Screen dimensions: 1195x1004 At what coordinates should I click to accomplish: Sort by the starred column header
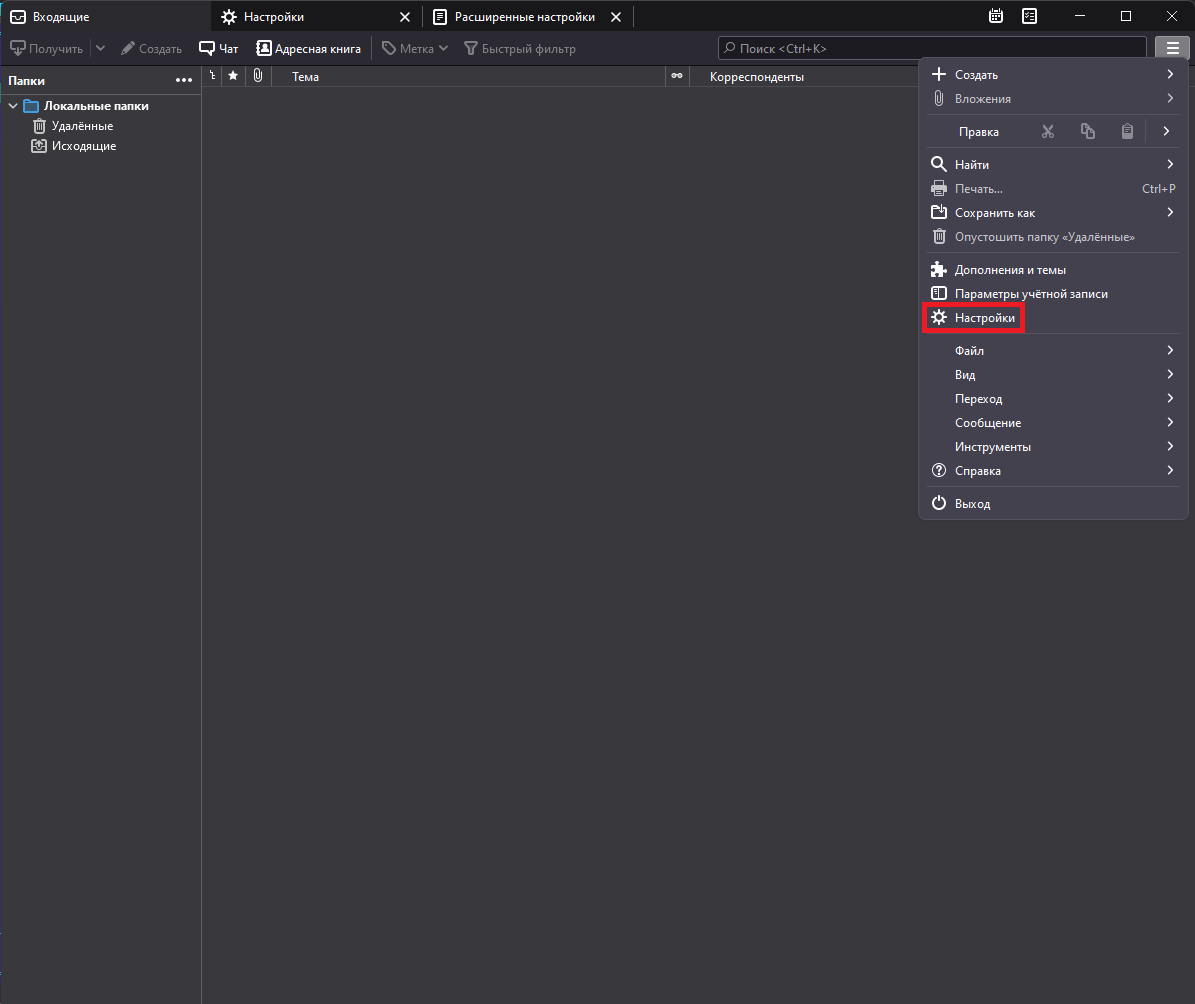(x=233, y=76)
